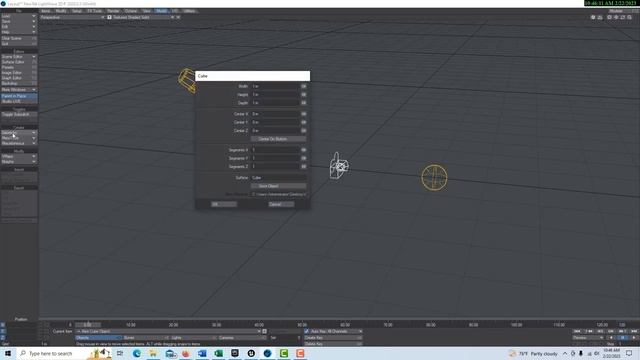Screen dimensions: 640x360
Task: Click the play reverse button
Action: (611, 338)
